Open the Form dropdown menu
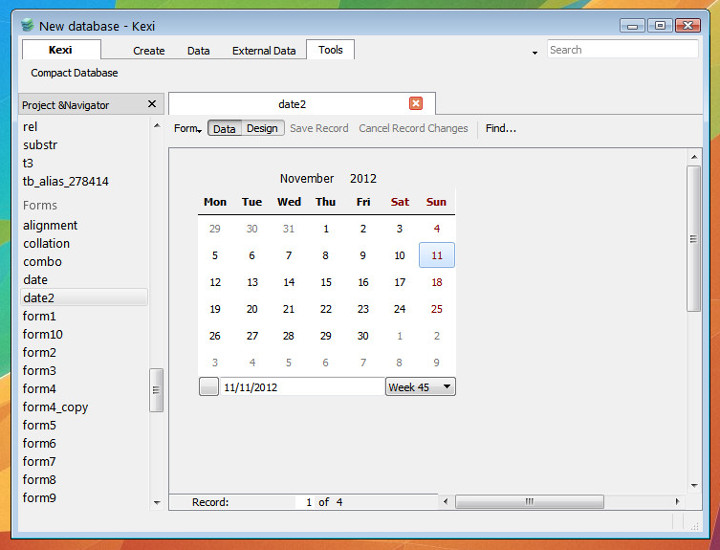The image size is (720, 550). 187,128
